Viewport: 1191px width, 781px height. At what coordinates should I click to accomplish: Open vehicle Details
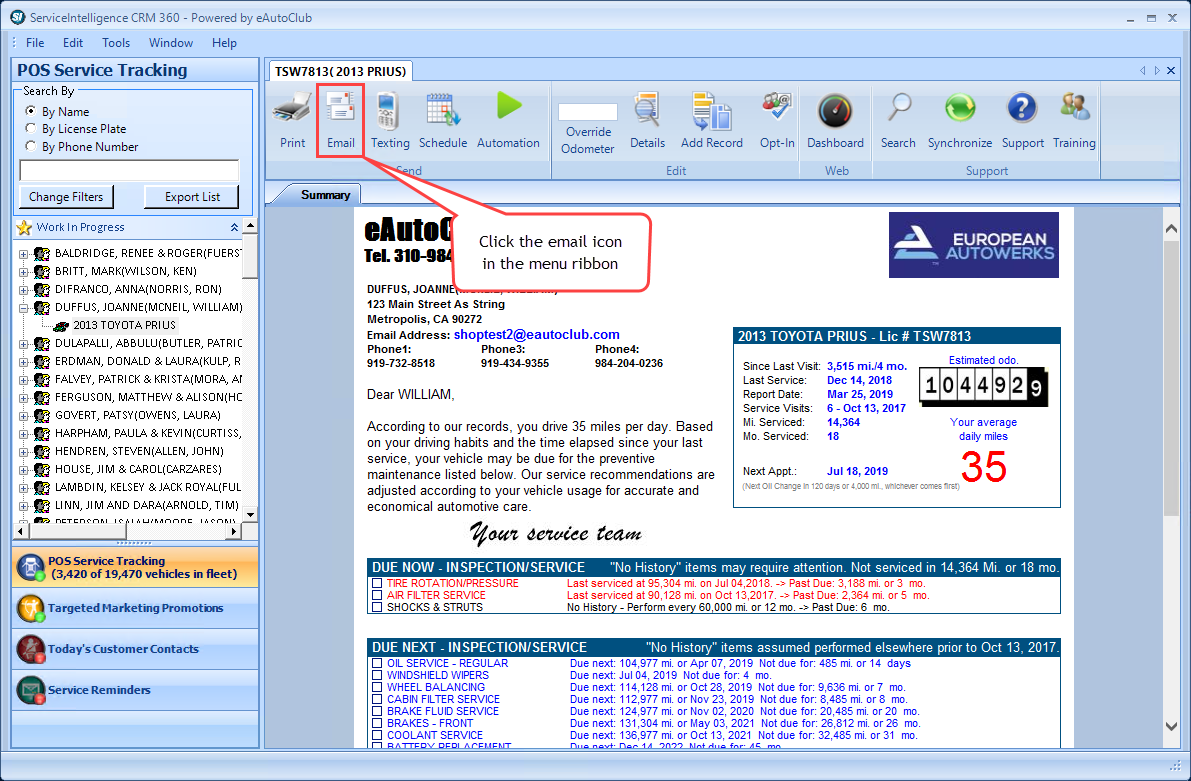coord(647,120)
